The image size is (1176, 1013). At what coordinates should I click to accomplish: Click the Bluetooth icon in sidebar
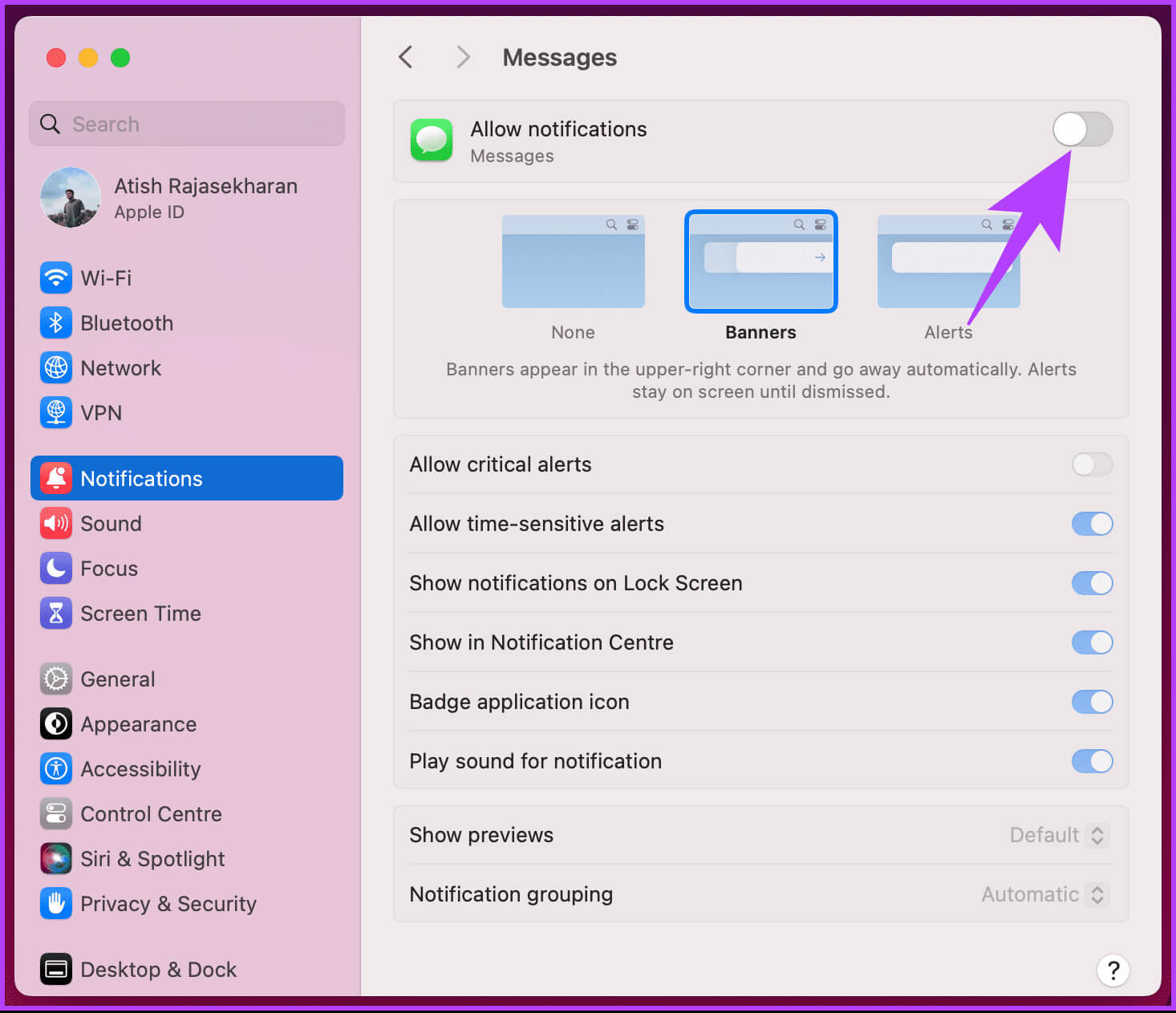click(56, 323)
